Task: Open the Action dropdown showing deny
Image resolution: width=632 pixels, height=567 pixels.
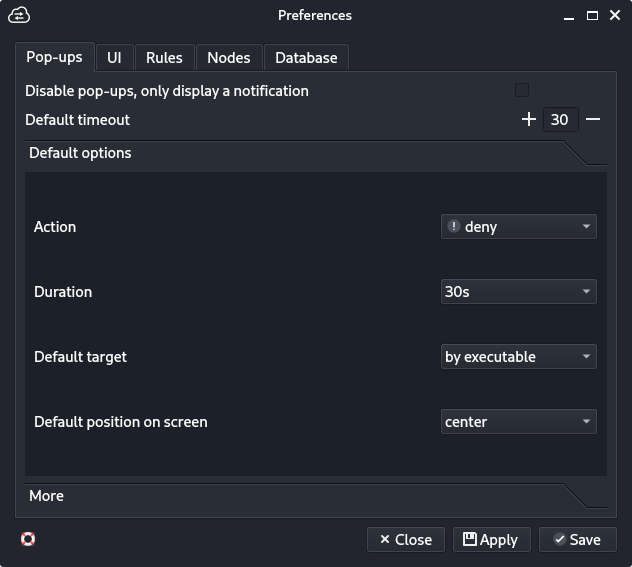Action: tap(518, 227)
